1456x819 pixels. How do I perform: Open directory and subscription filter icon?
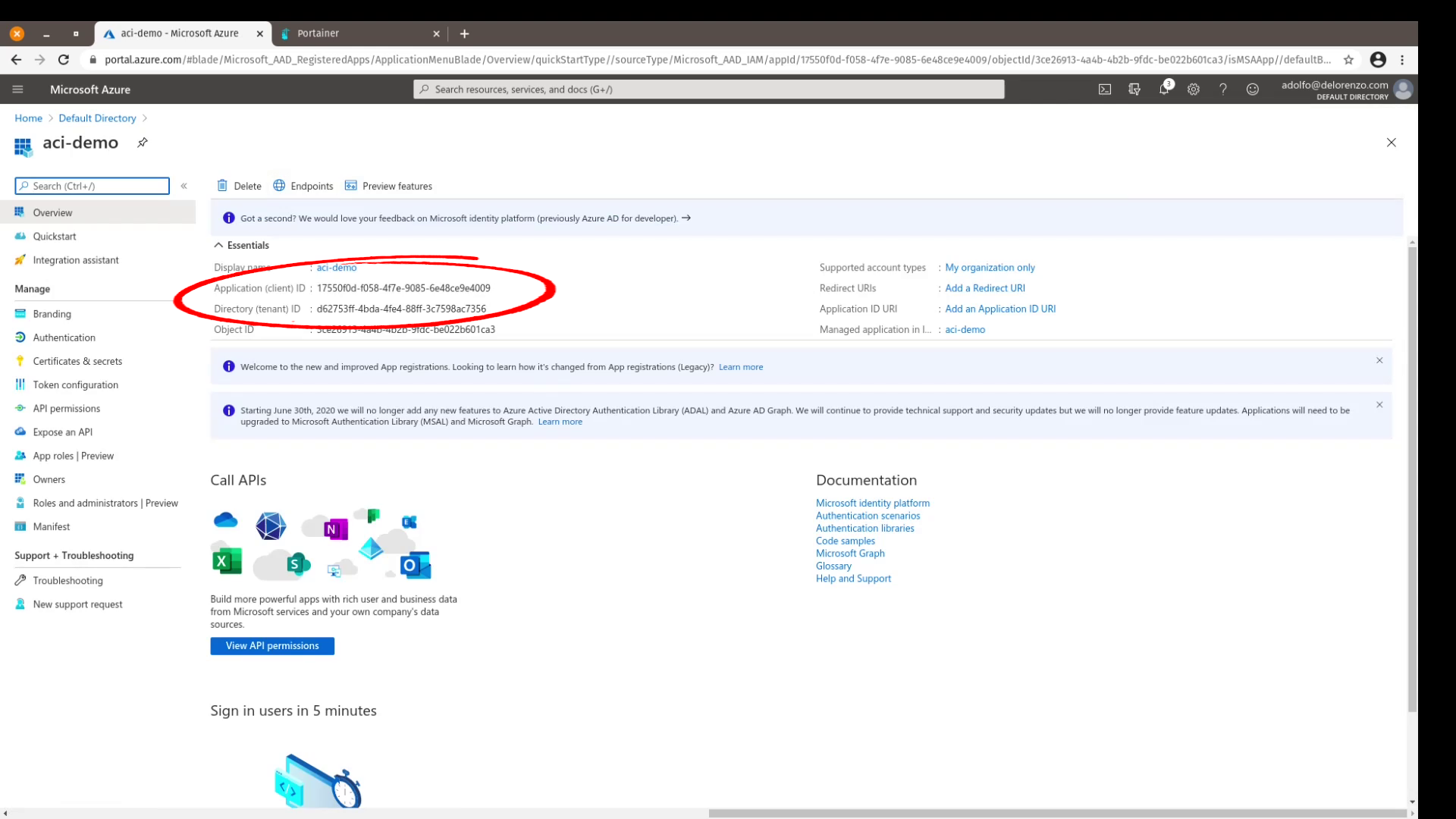click(1134, 89)
